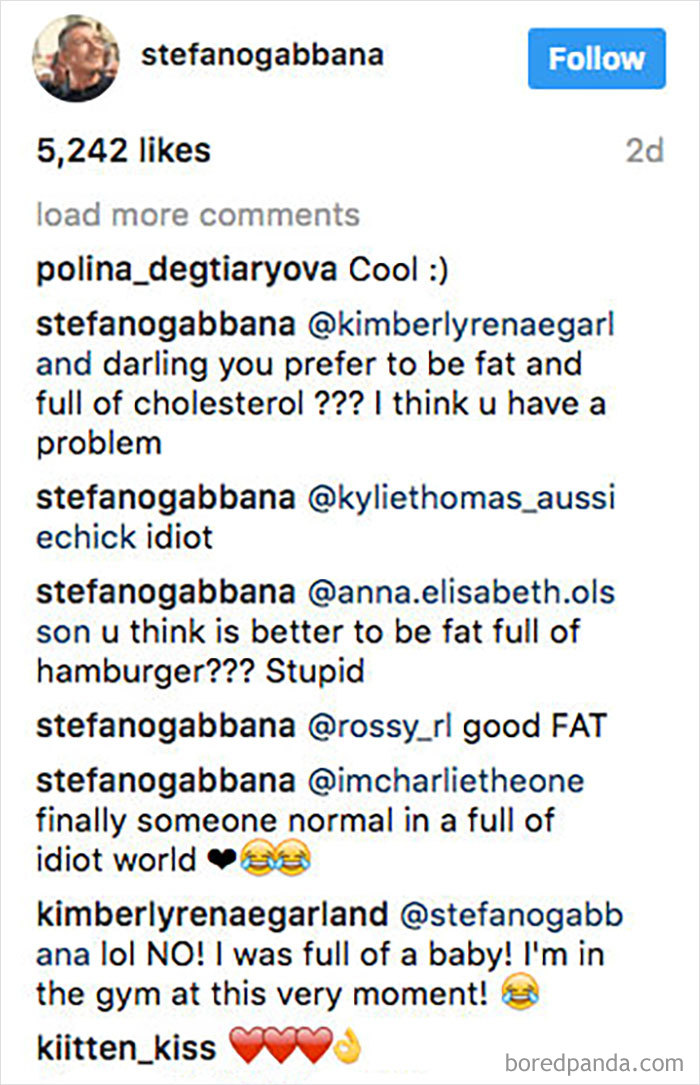This screenshot has width=700, height=1085.
Task: Click the Follow button
Action: [x=596, y=58]
